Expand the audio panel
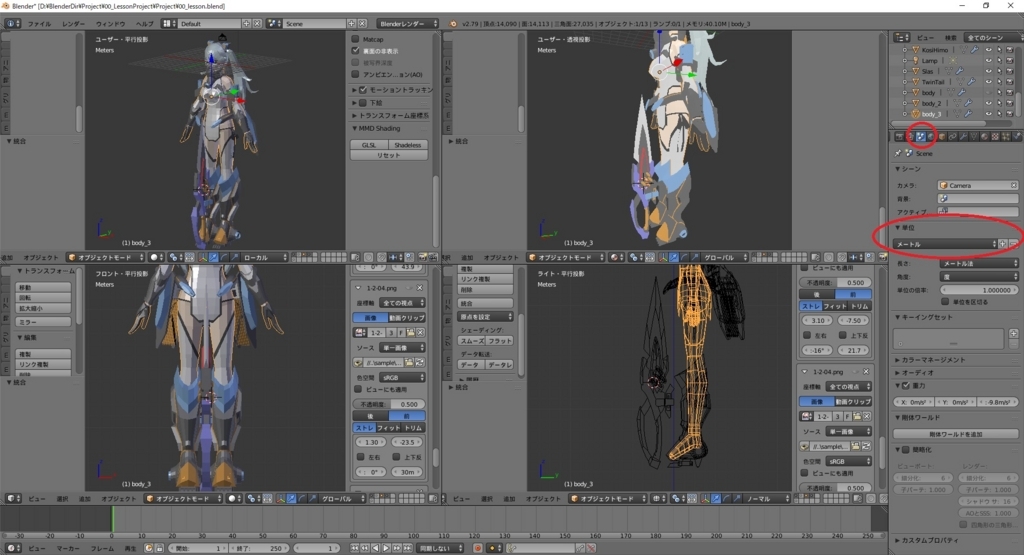The width and height of the screenshot is (1024, 555). pos(918,373)
